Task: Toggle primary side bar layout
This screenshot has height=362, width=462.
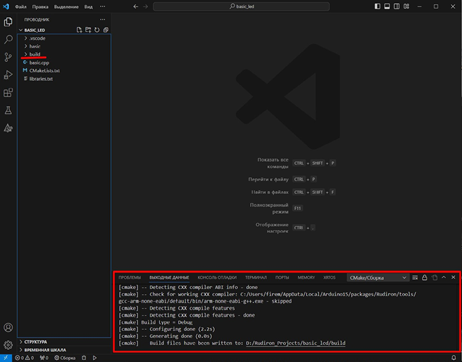Action: (x=377, y=6)
